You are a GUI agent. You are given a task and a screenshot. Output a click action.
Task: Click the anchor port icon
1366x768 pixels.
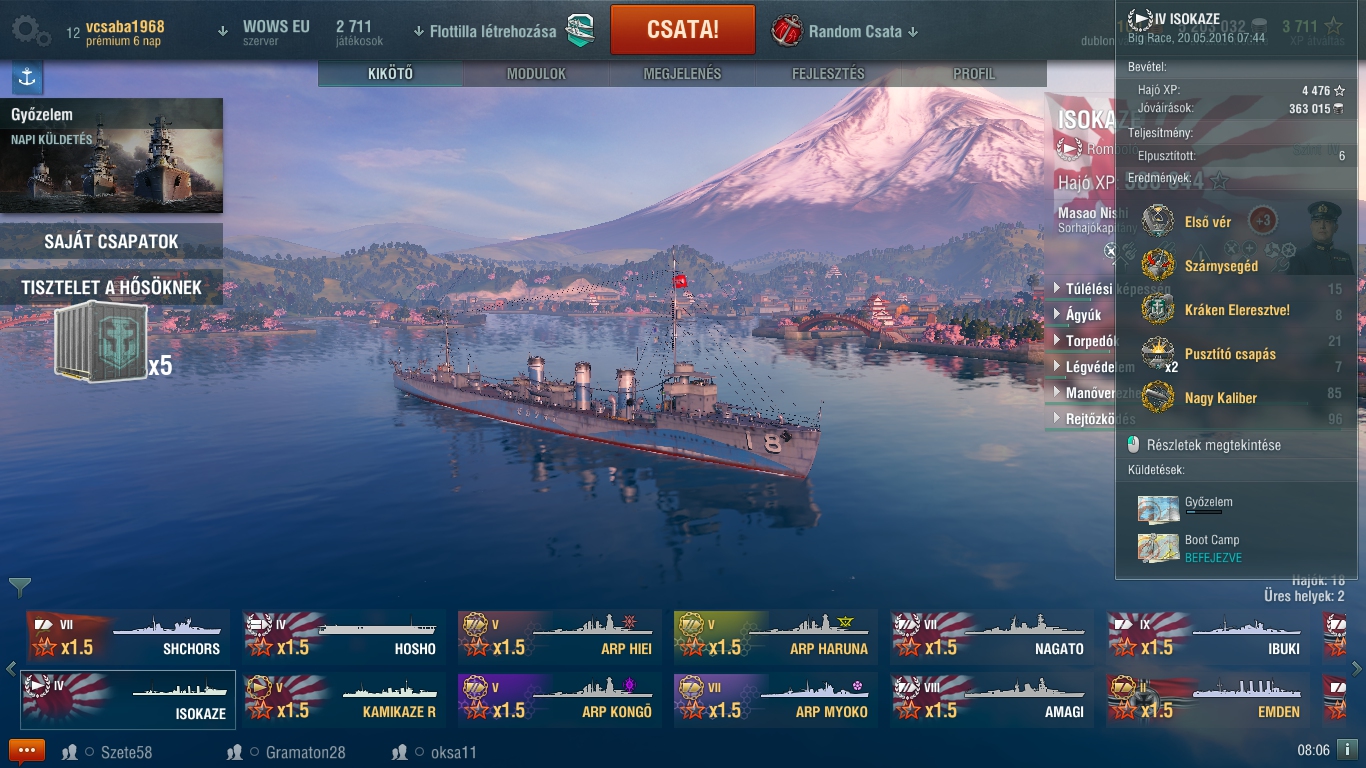click(x=27, y=77)
